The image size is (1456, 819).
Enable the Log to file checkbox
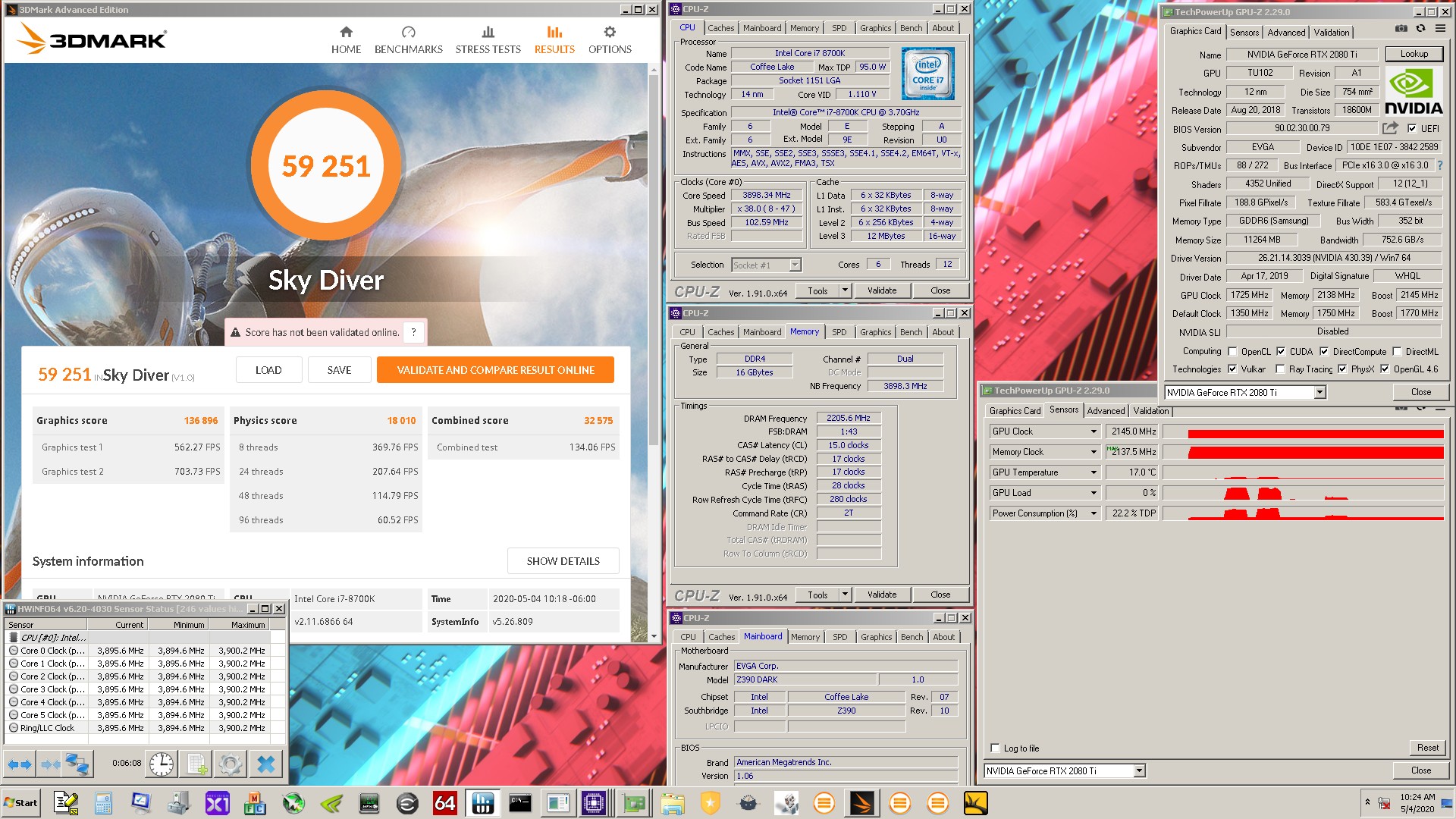click(x=995, y=748)
